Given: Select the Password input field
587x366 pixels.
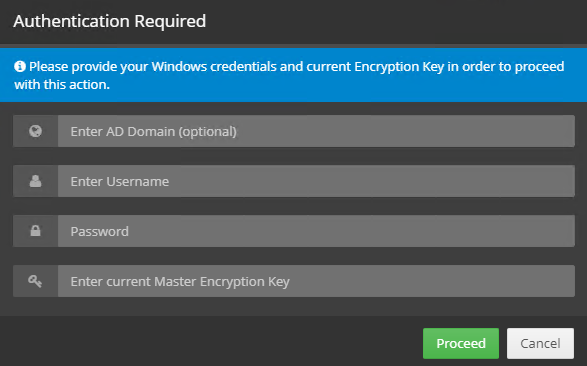Looking at the screenshot, I should [316, 231].
